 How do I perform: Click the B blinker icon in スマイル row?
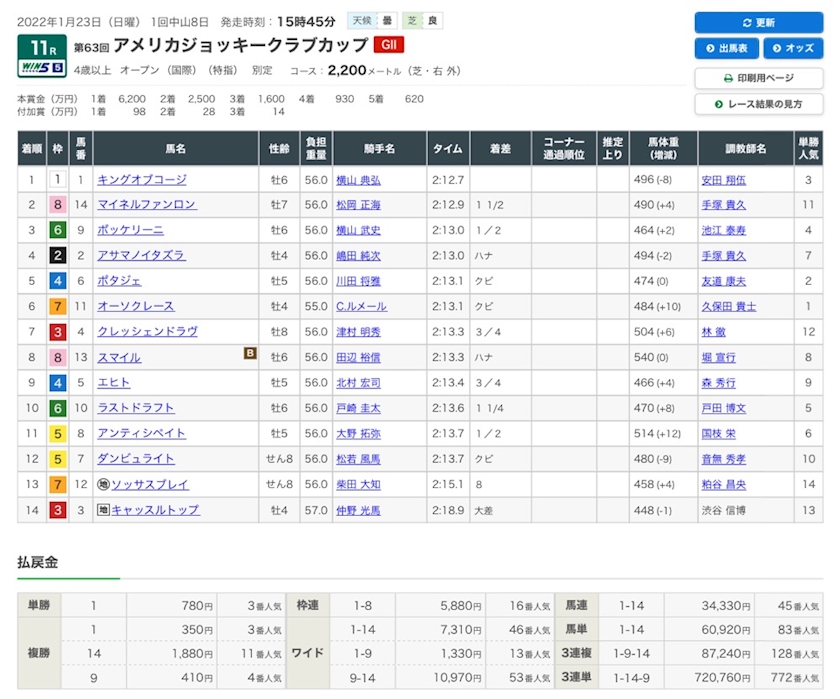point(250,353)
